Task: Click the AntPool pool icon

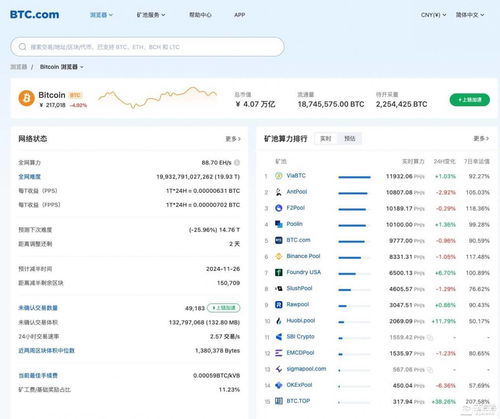Action: [x=279, y=192]
